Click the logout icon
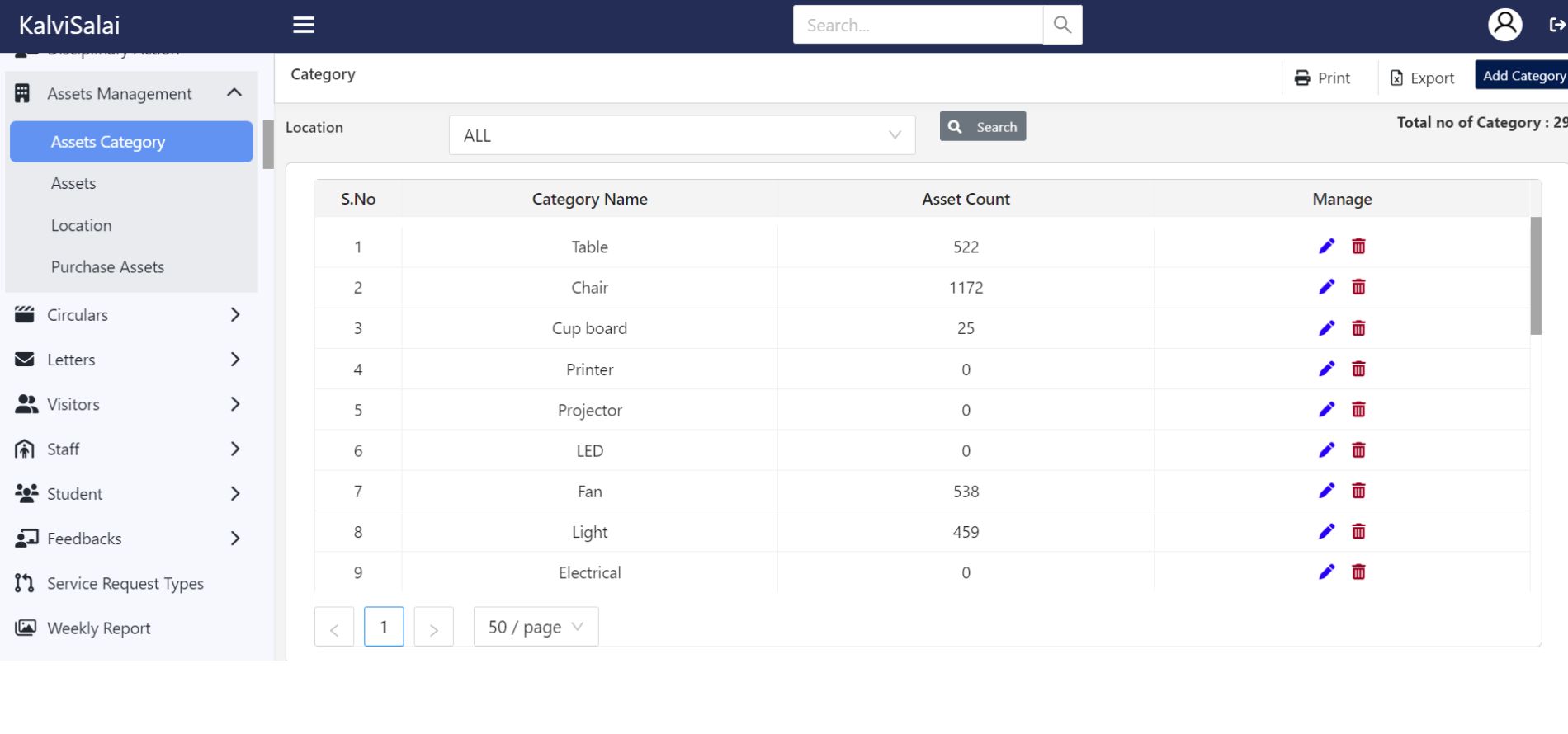The height and width of the screenshot is (734, 1568). coord(1556,25)
